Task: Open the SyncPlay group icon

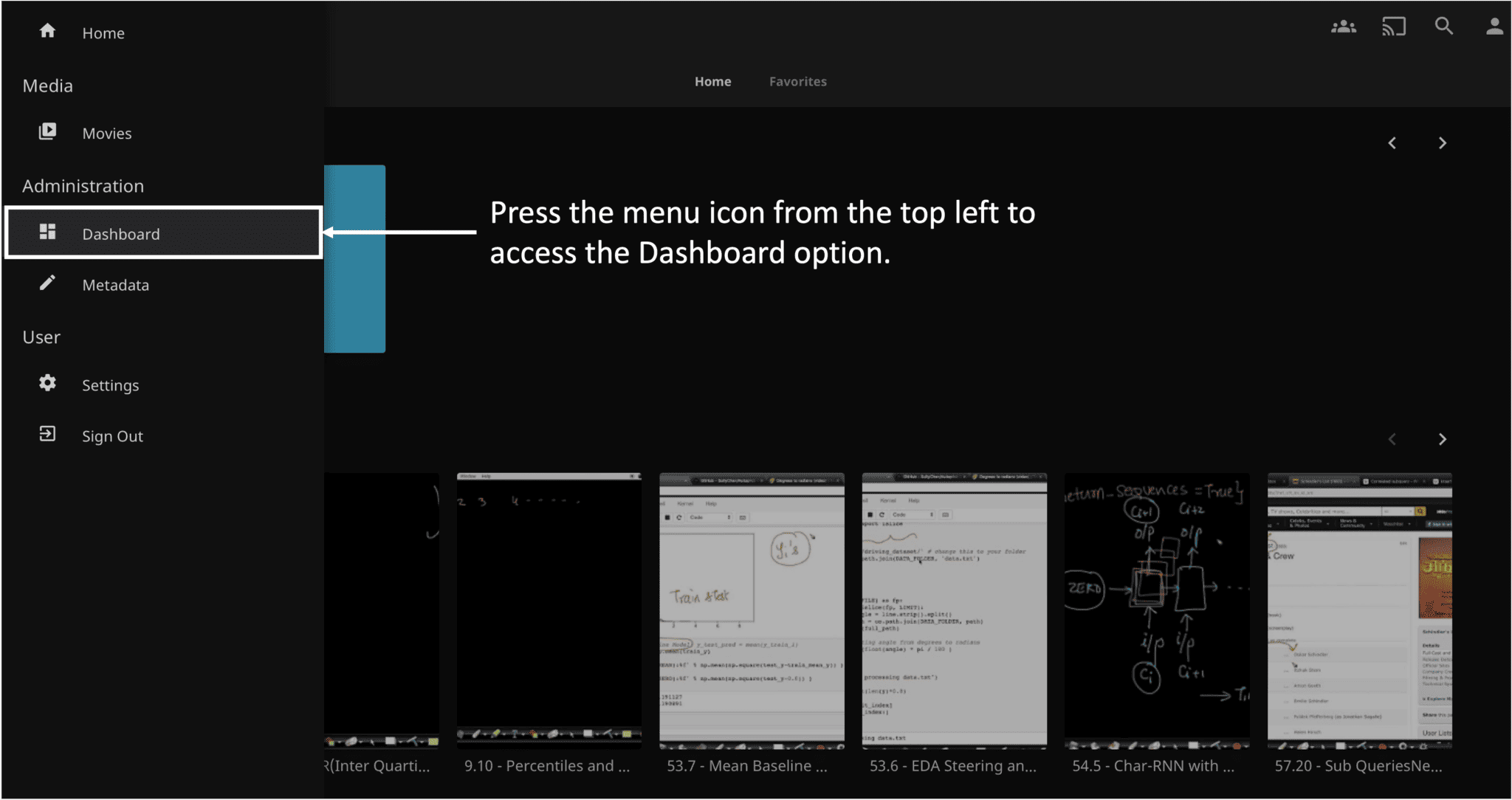Action: coord(1343,27)
